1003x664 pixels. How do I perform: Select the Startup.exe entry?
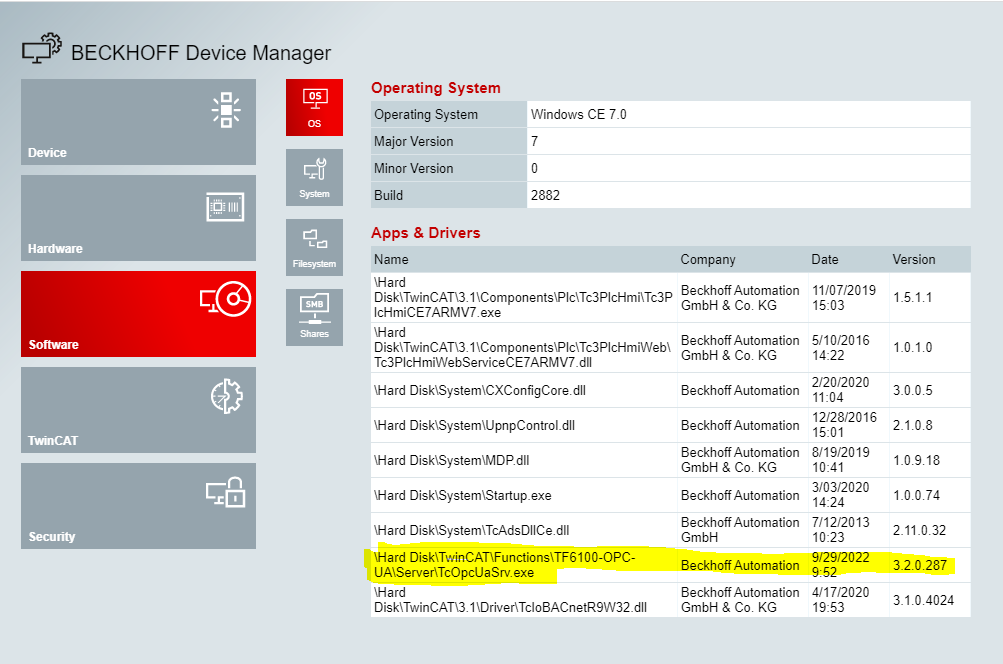(x=462, y=496)
